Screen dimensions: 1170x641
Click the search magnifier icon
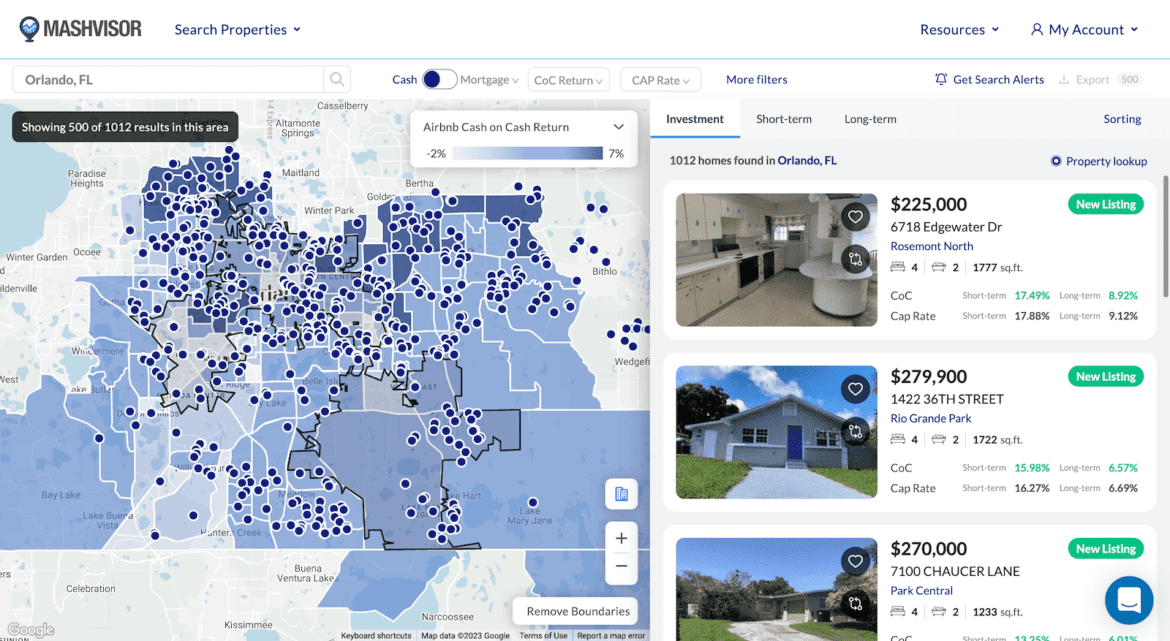[337, 79]
